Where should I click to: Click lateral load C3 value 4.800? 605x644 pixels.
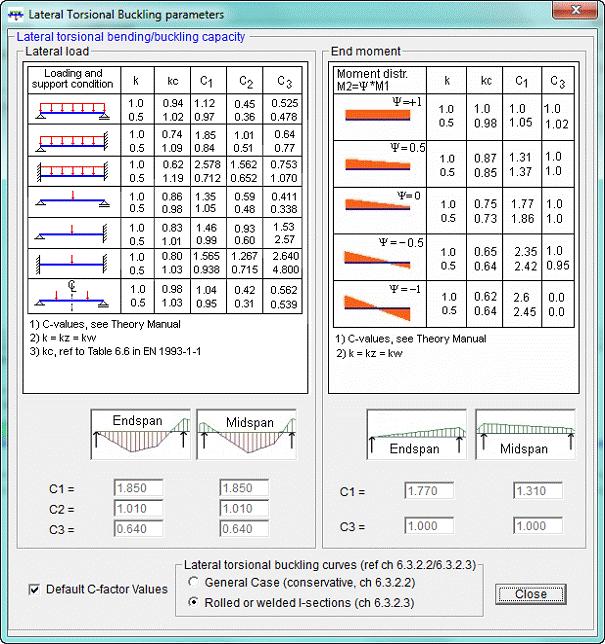pyautogui.click(x=285, y=270)
